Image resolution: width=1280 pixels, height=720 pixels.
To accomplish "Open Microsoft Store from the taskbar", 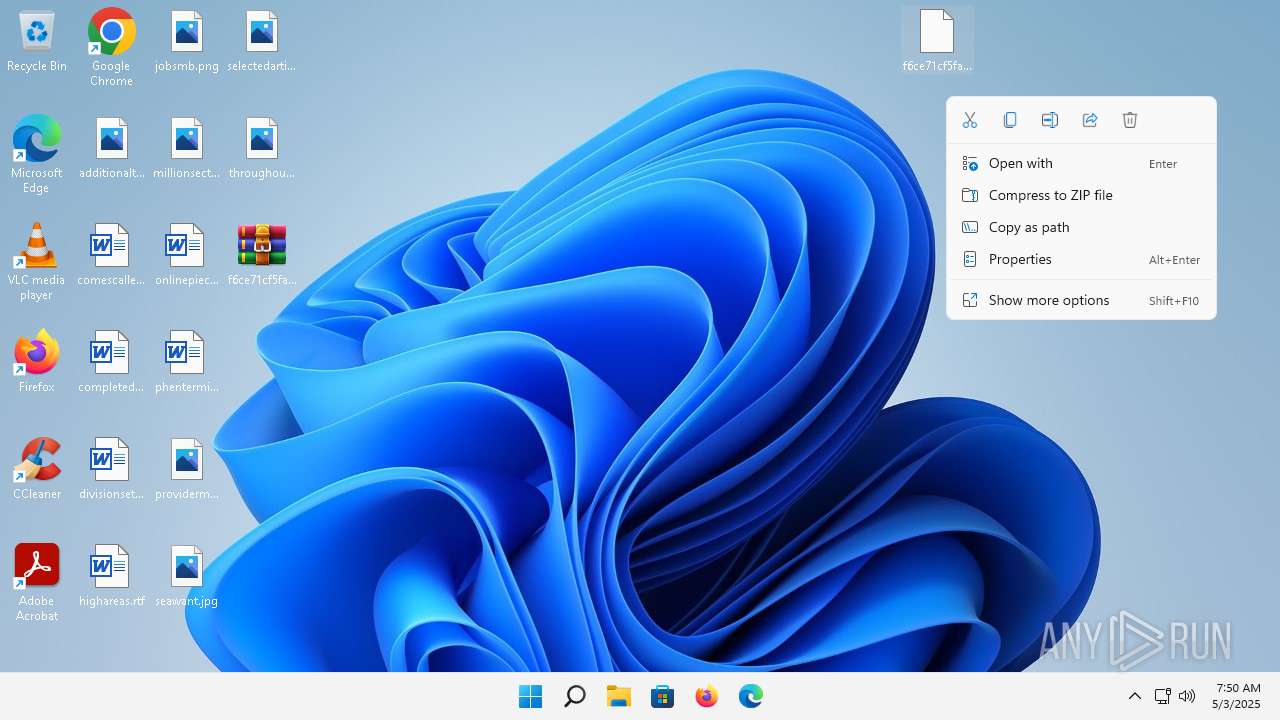I will click(663, 696).
